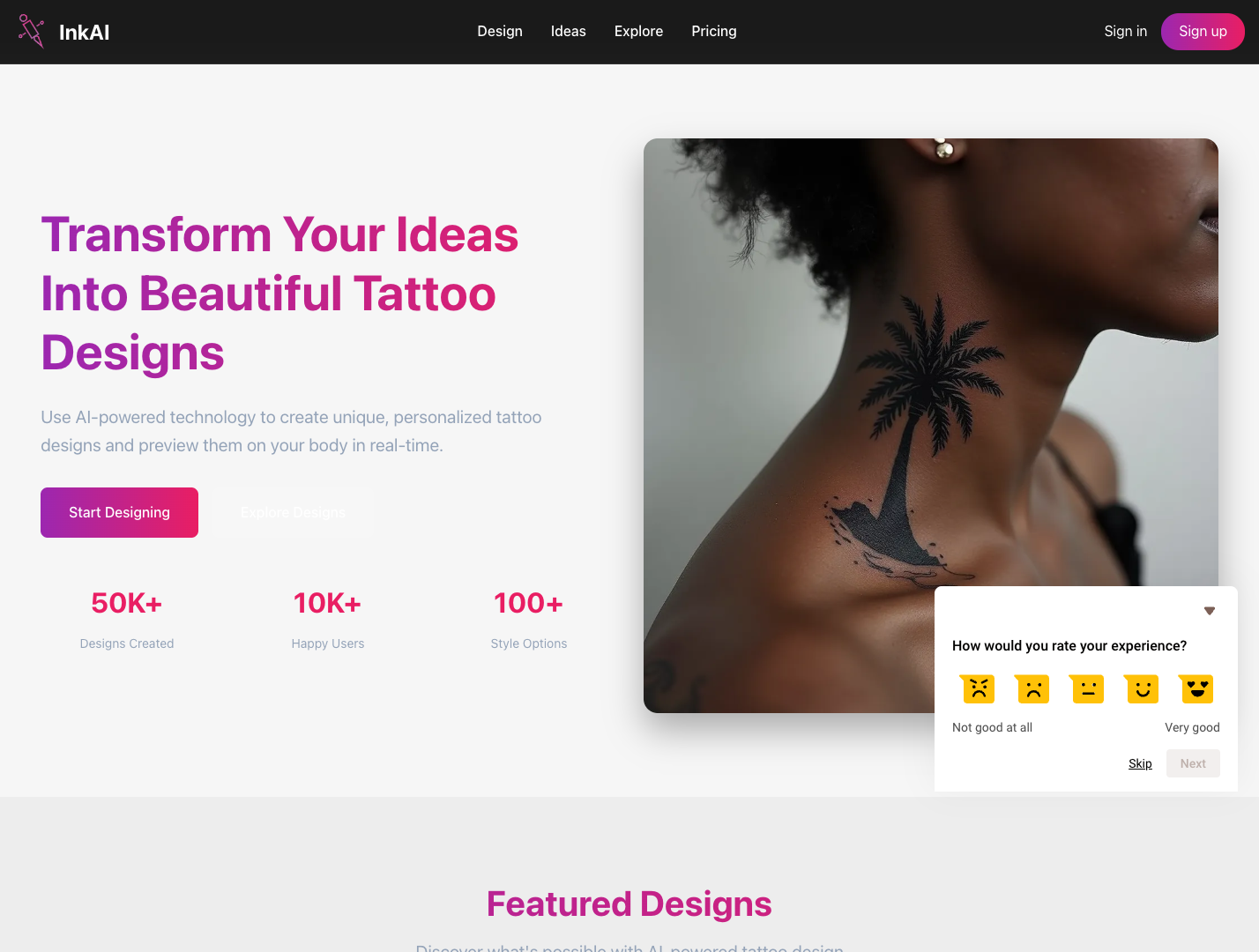Open the Ideas navigation item
This screenshot has height=952, width=1259.
pos(569,32)
